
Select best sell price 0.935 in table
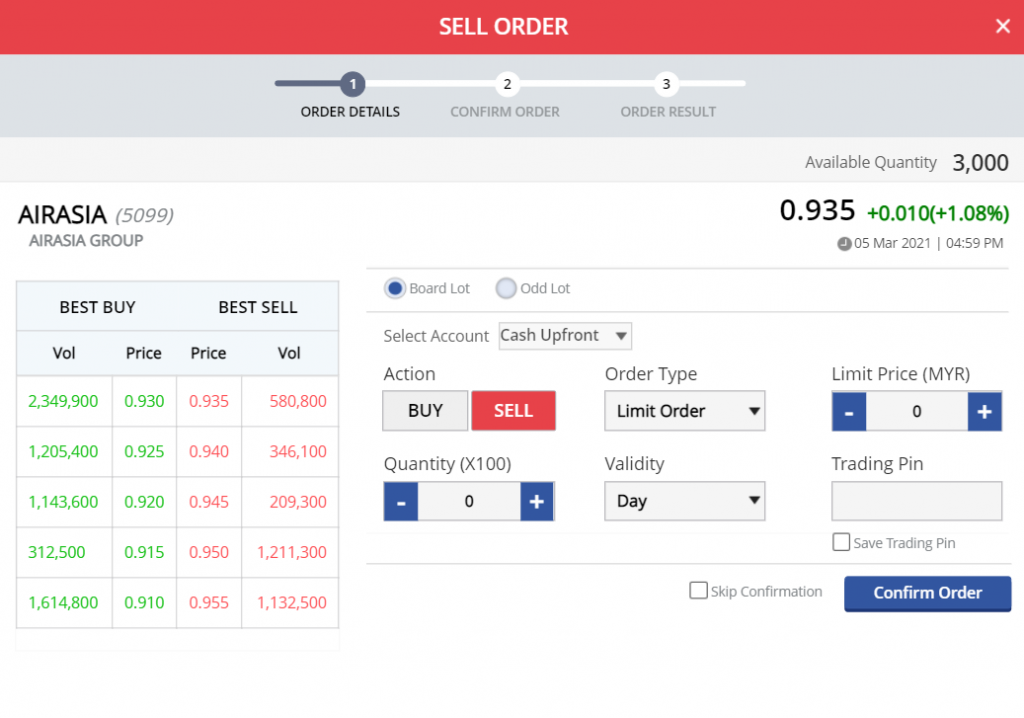209,401
